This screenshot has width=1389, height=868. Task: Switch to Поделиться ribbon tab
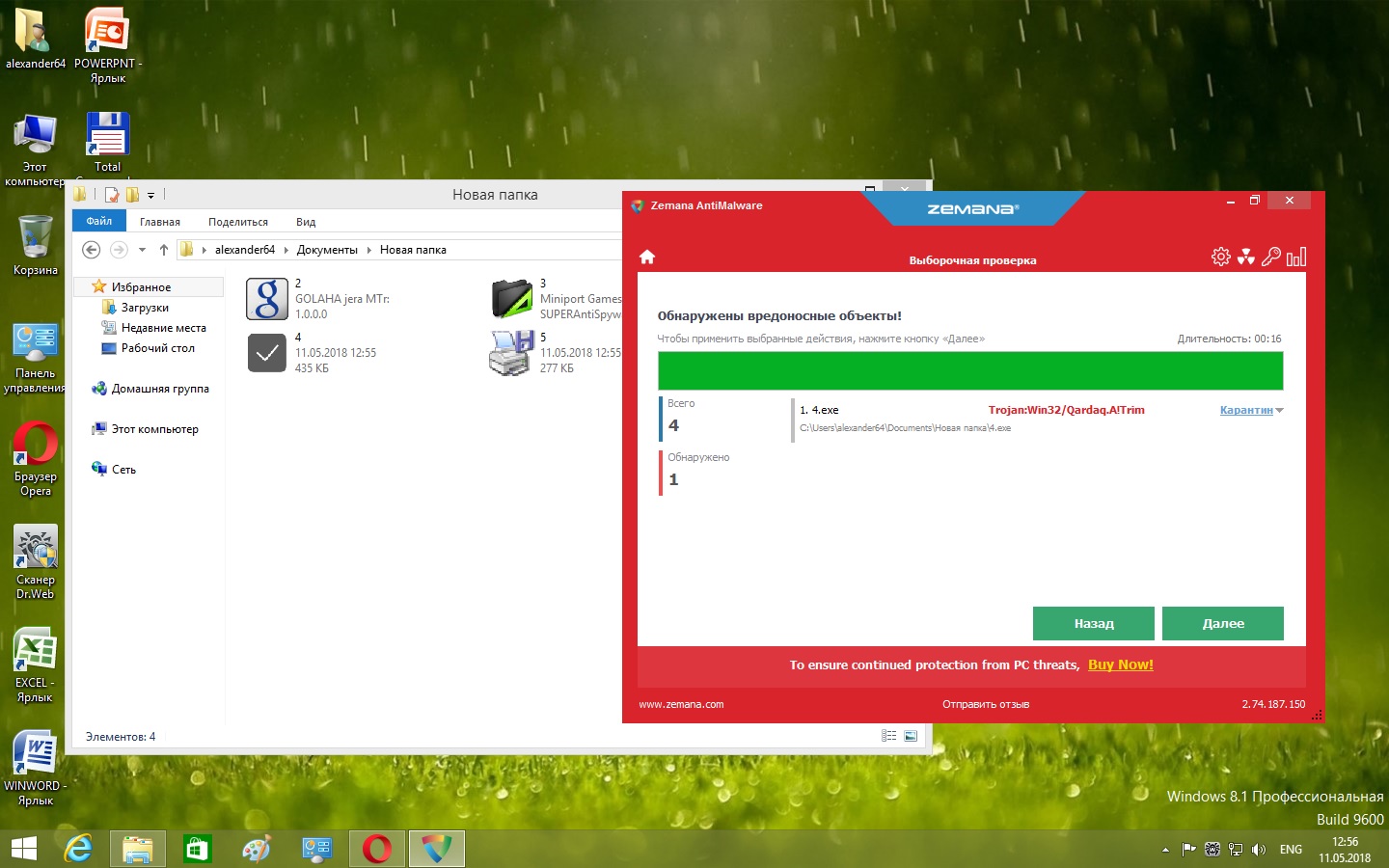238,222
